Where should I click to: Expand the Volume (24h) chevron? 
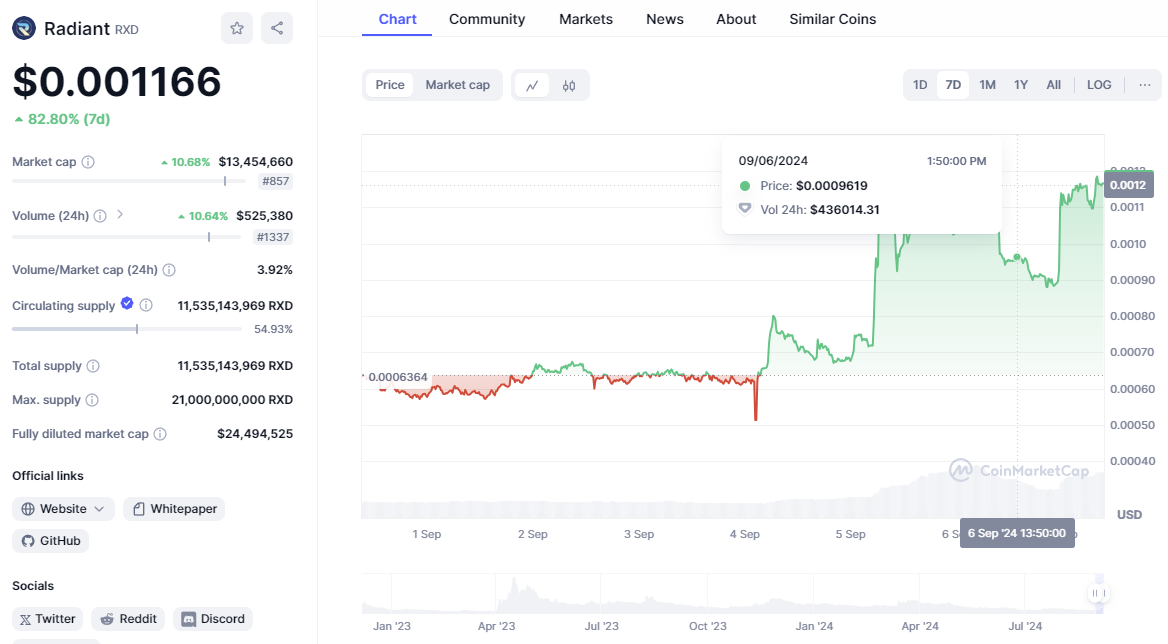pyautogui.click(x=120, y=215)
